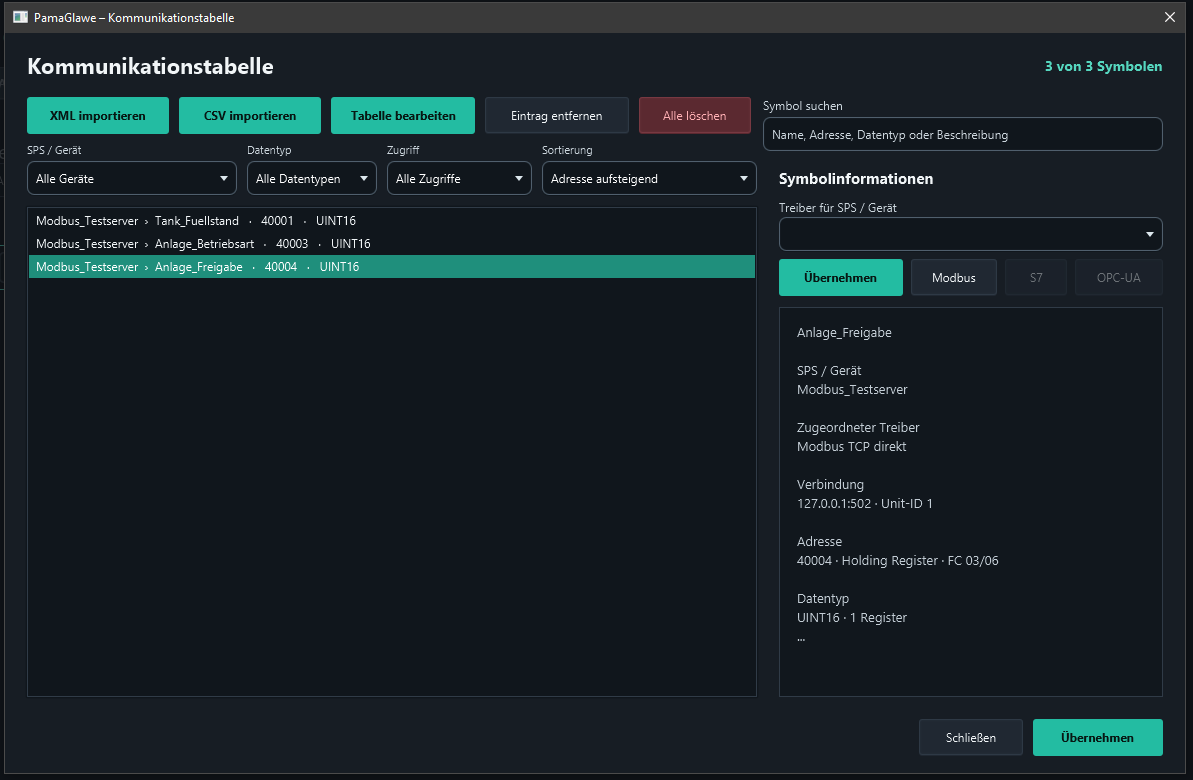1193x780 pixels.
Task: Open Tabelle bearbeiten
Action: pos(402,116)
